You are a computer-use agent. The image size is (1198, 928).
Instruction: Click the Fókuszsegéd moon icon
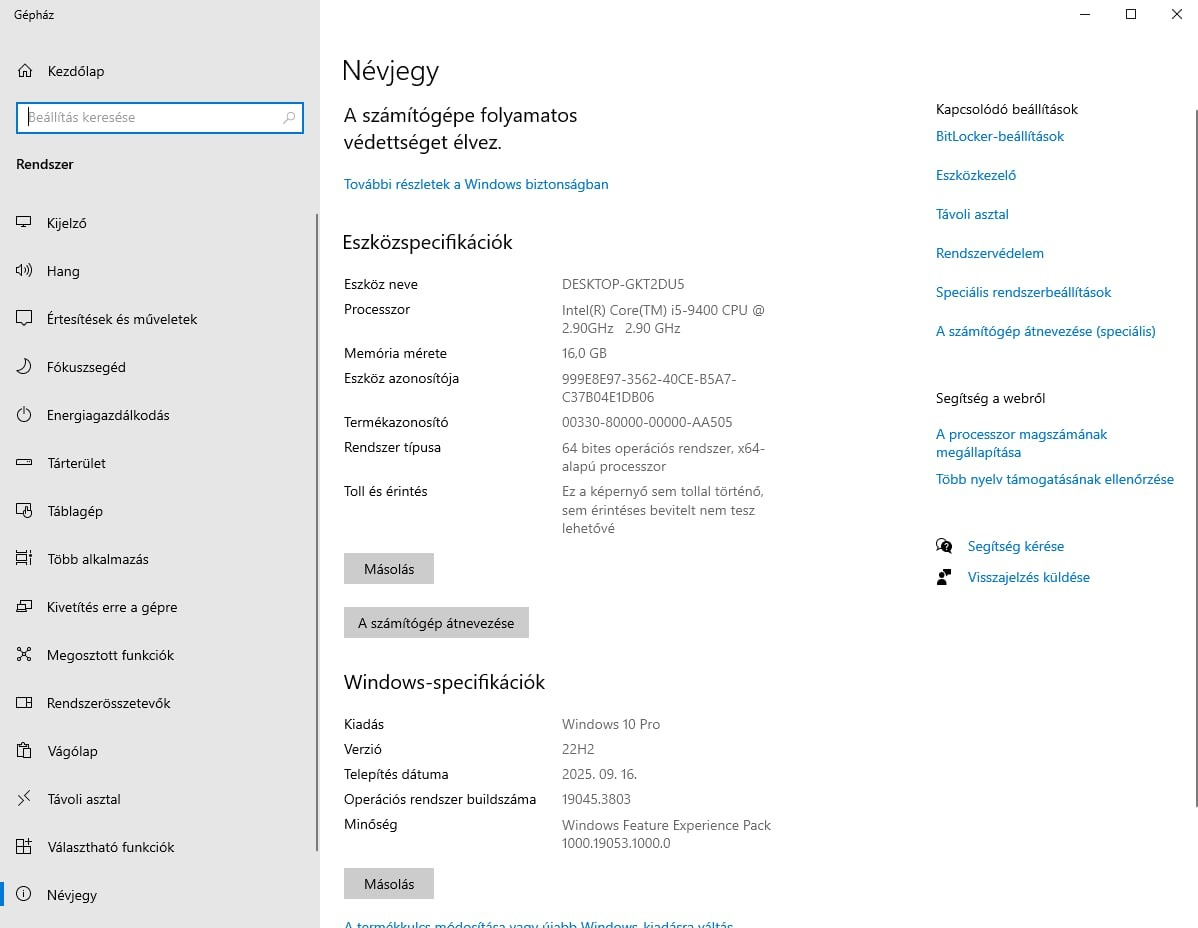click(x=25, y=367)
